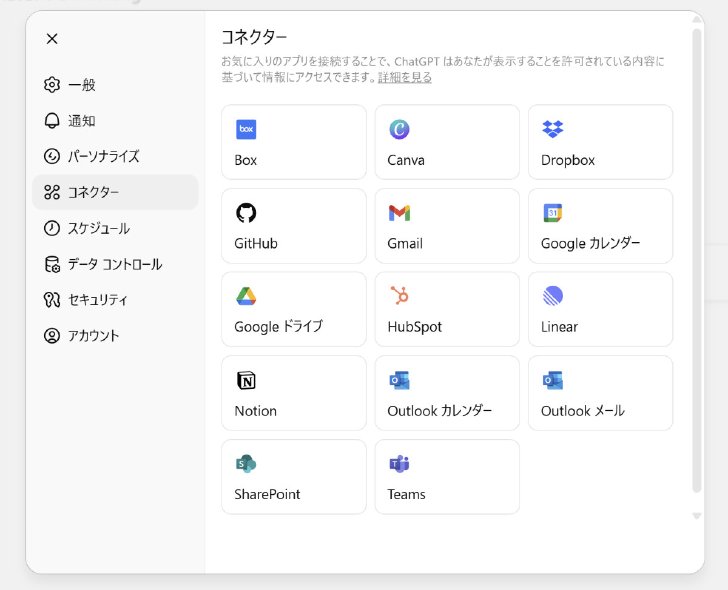Open the Google ドライブ connector card

pos(294,309)
